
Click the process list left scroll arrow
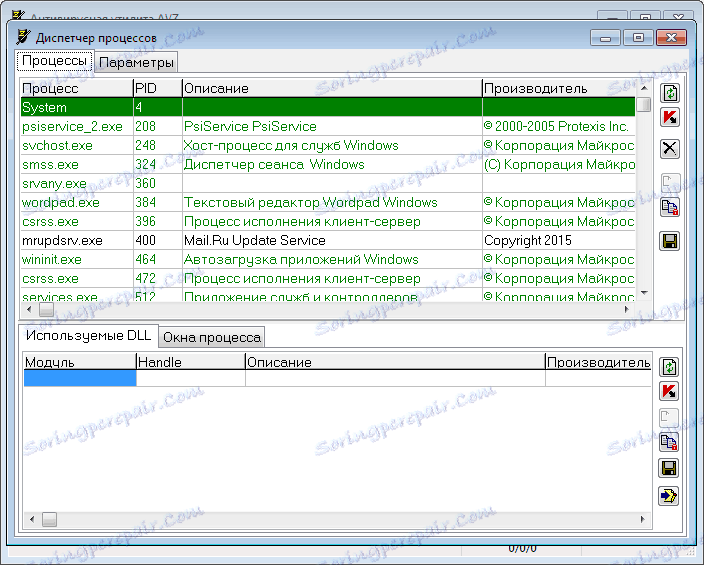pyautogui.click(x=30, y=309)
